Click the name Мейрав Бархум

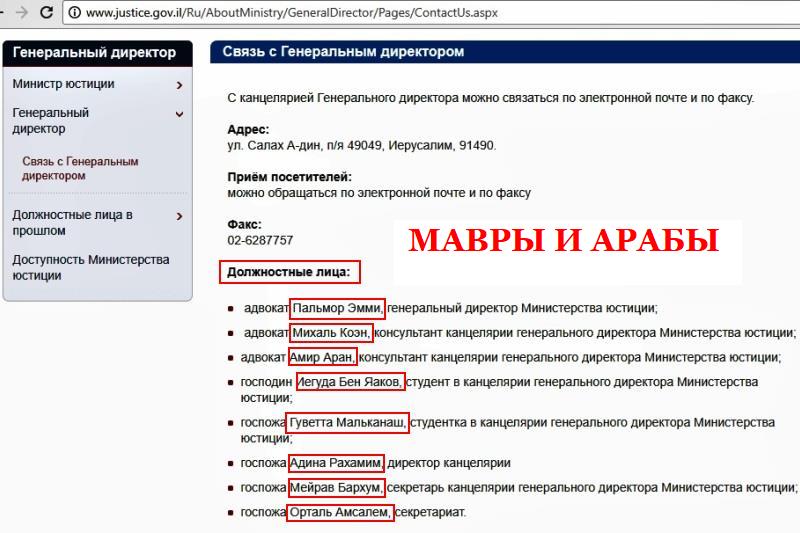pos(336,488)
